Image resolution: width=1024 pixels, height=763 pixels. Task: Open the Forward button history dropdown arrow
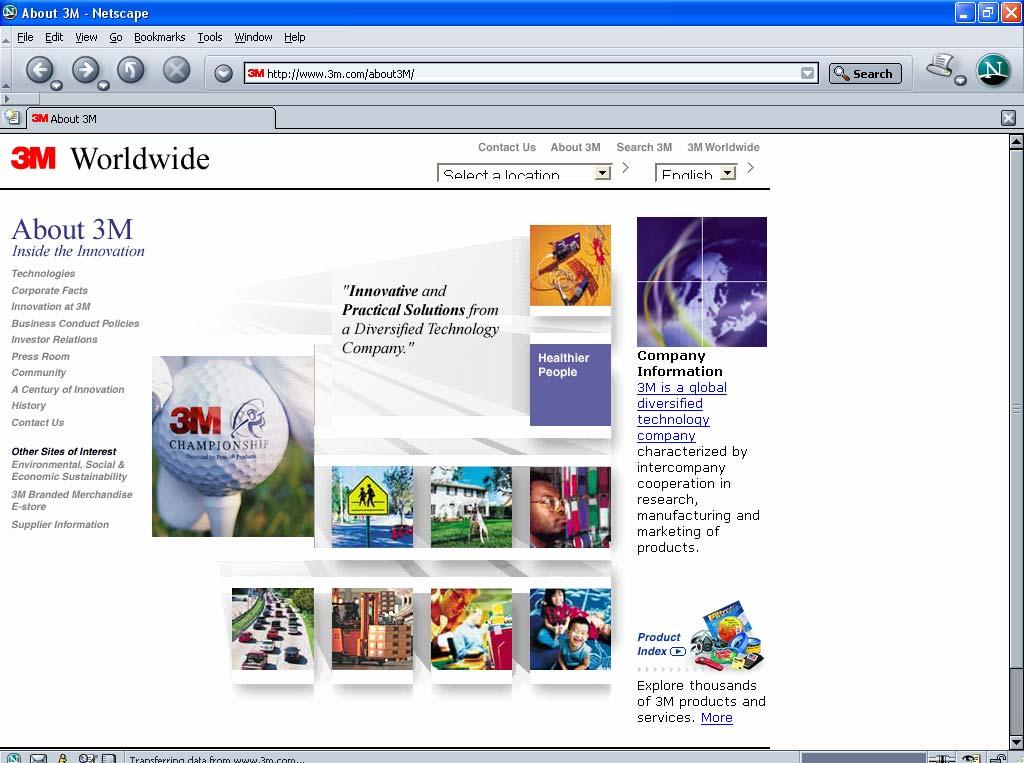tap(103, 86)
